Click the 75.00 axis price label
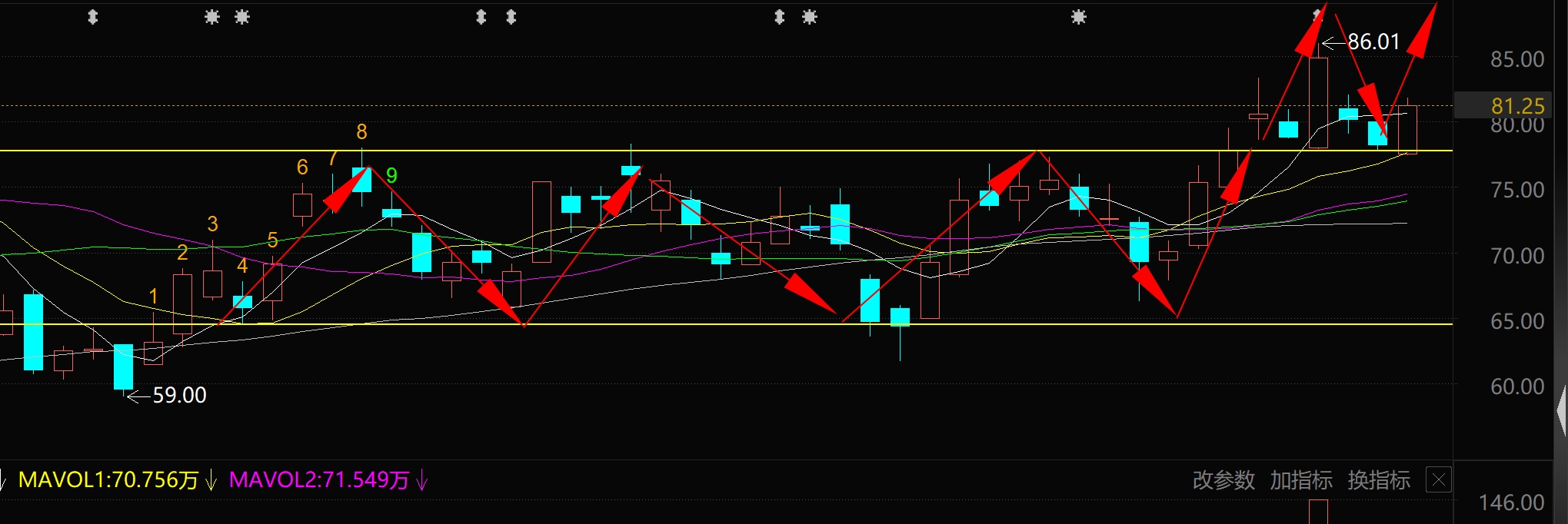This screenshot has height=524, width=1568. (1517, 190)
